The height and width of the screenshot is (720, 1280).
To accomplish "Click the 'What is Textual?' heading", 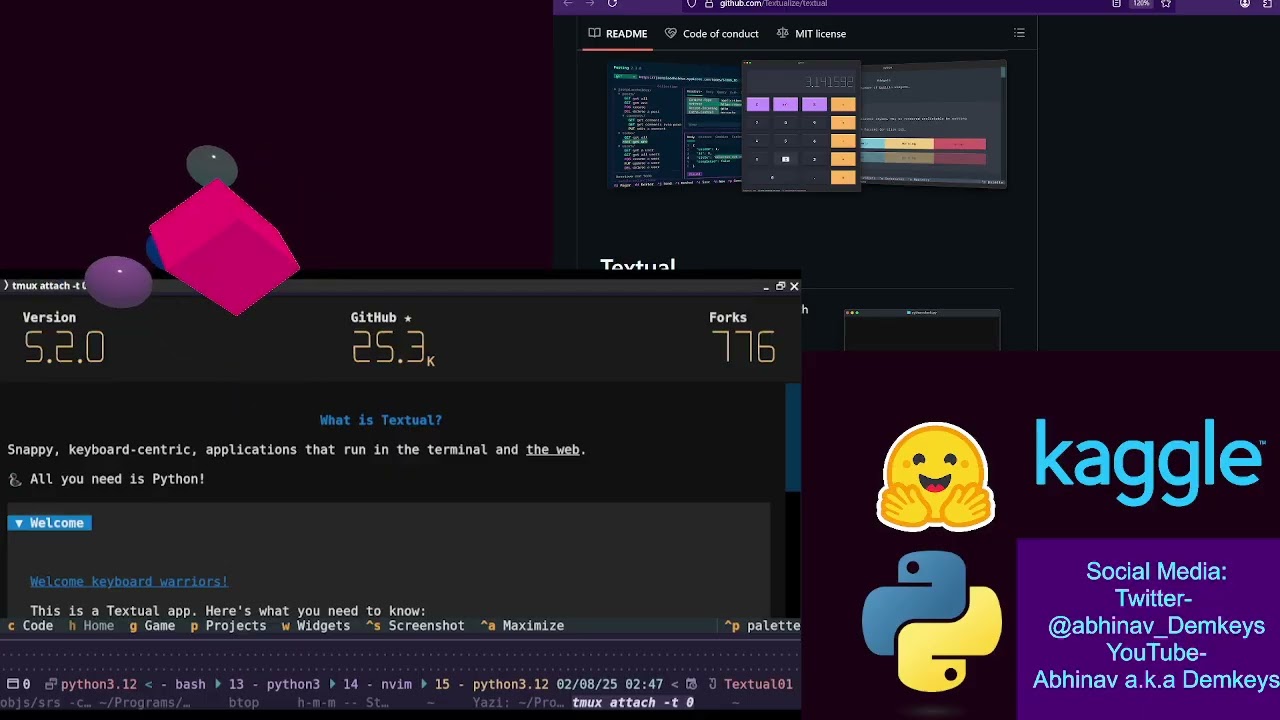I will (x=381, y=420).
